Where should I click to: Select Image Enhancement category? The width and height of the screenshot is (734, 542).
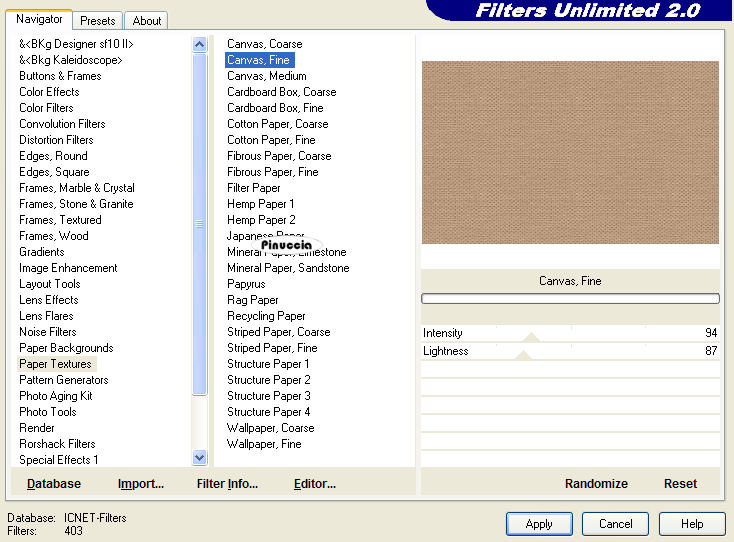[68, 268]
